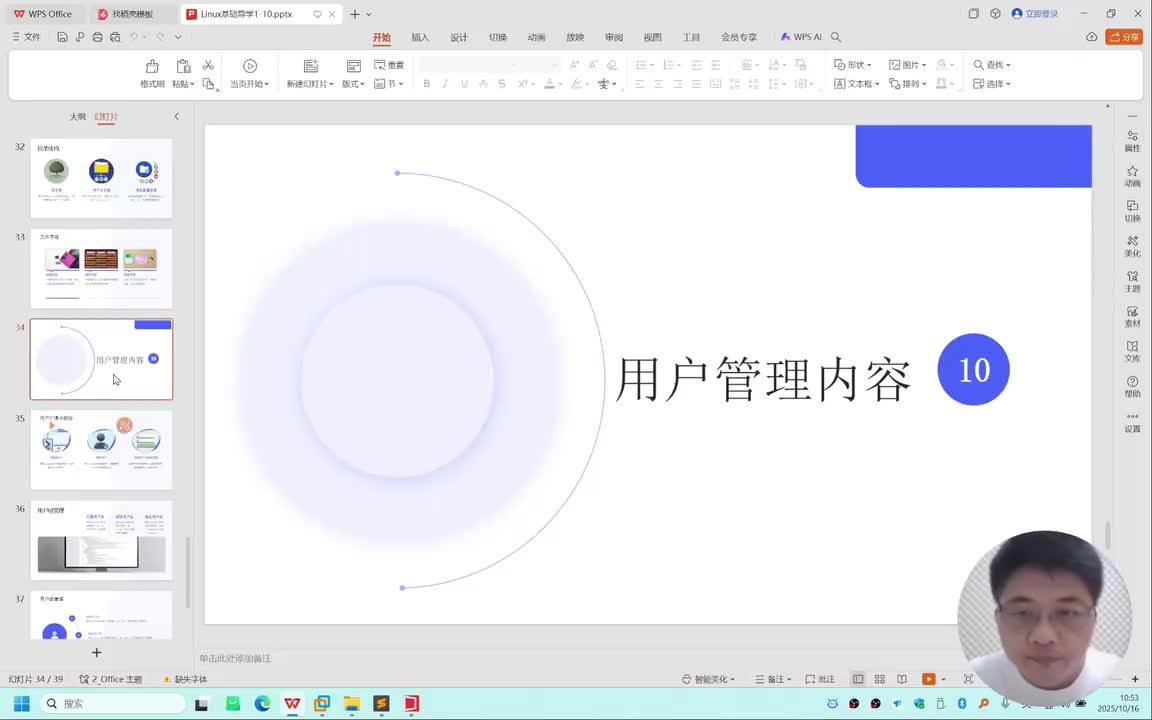Screen dimensions: 1152x720
Task: Switch slide panel to Slides (幻灯片) view
Action: click(x=106, y=117)
